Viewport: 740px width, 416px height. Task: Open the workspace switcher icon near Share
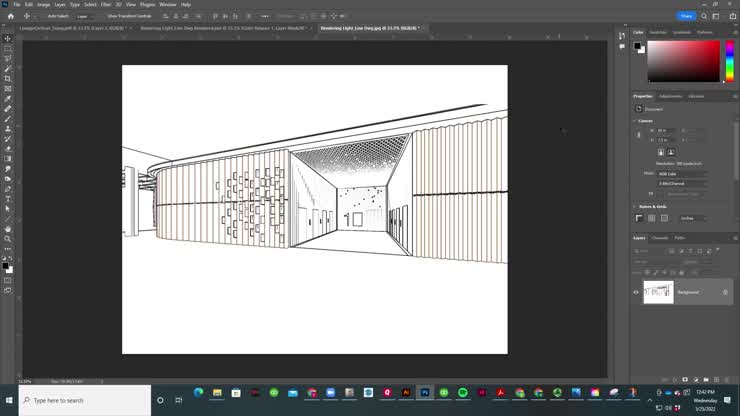pos(716,16)
